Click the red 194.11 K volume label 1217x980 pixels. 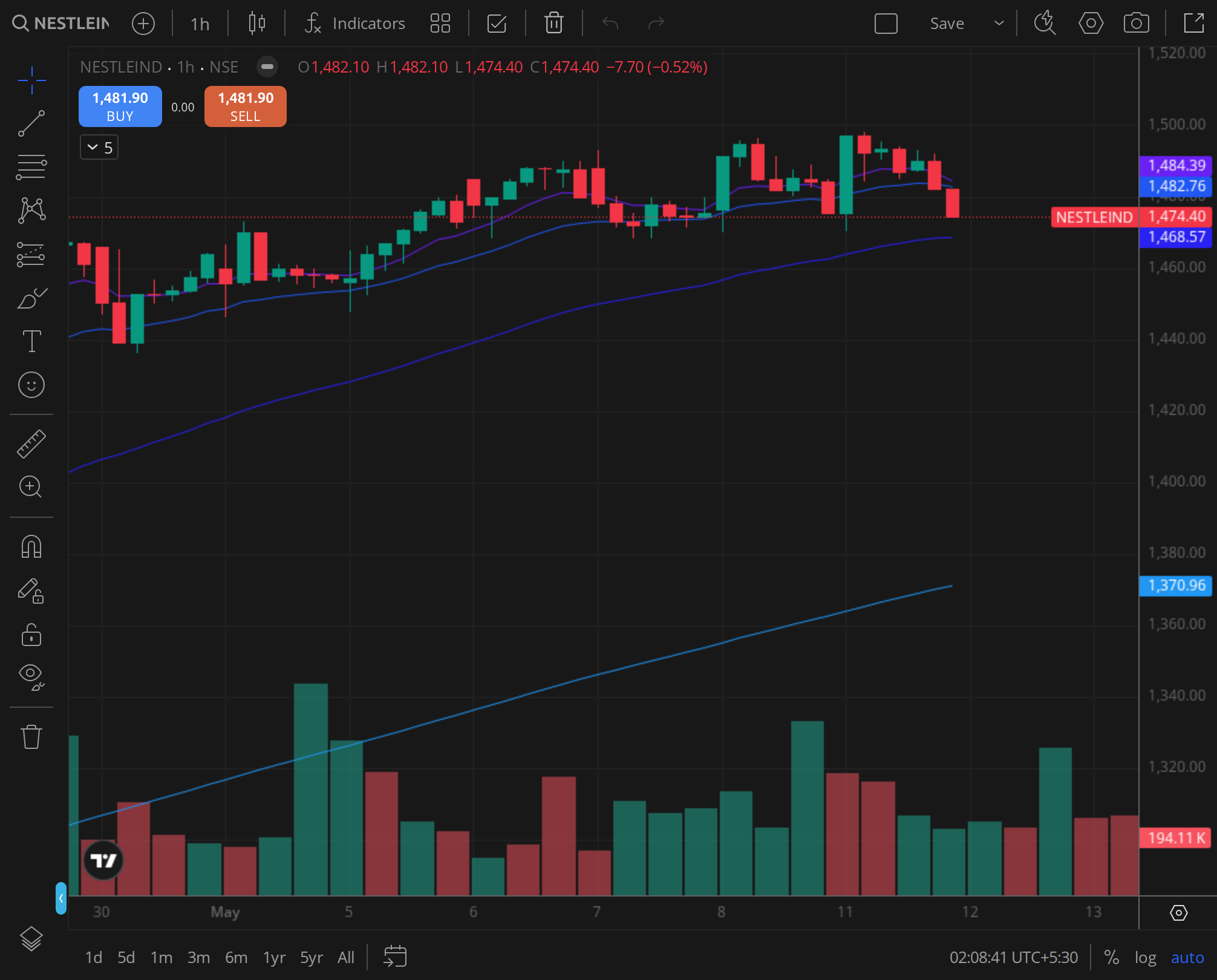pos(1176,838)
